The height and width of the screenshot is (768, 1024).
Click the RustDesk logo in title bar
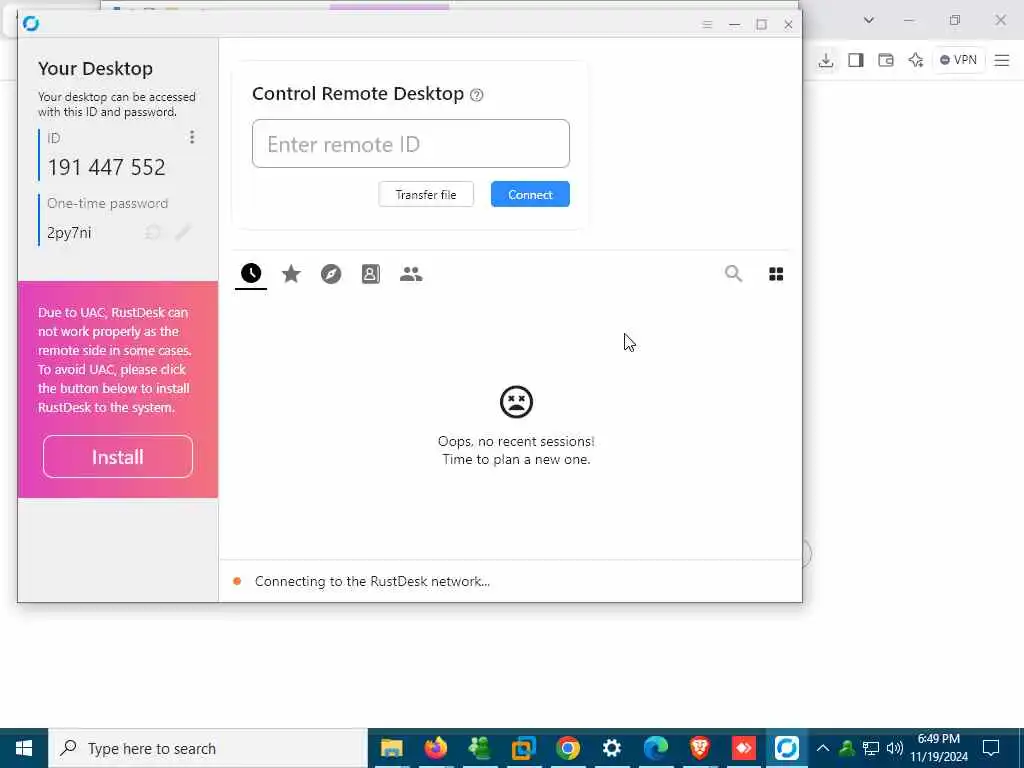(x=31, y=24)
